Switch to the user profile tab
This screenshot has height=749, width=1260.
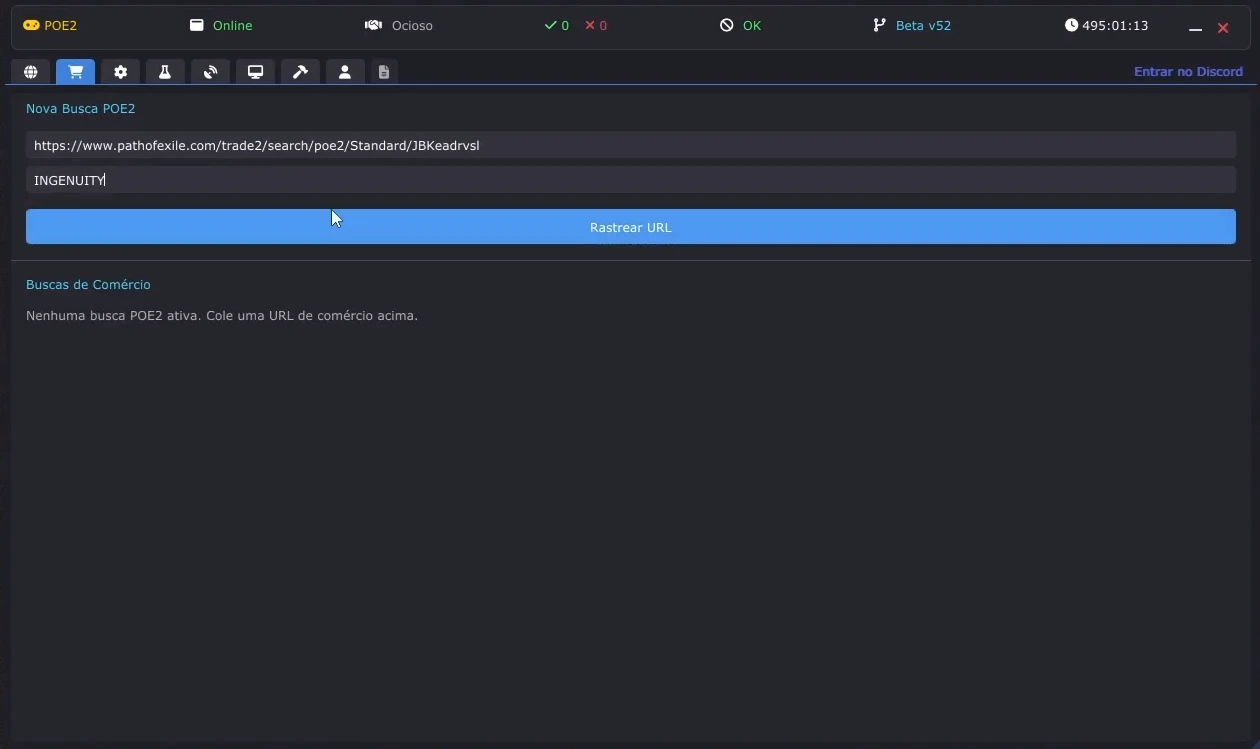345,72
